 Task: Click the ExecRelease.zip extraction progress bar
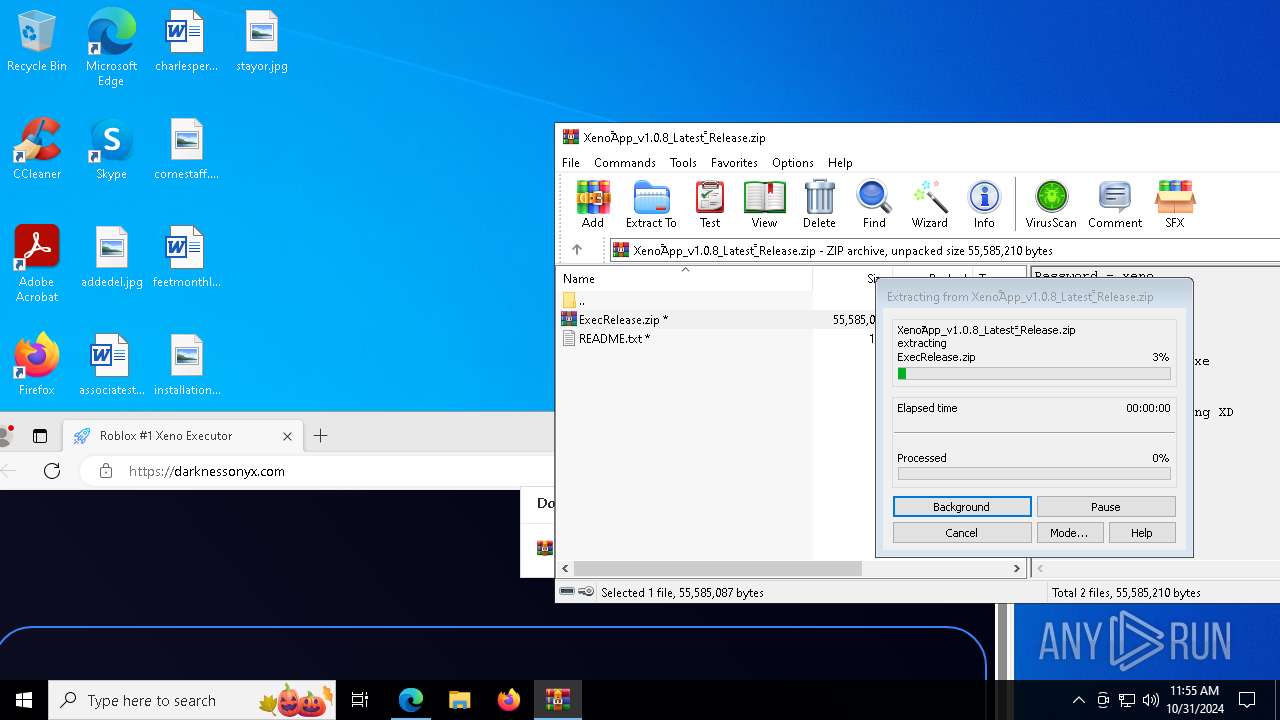click(x=1033, y=374)
